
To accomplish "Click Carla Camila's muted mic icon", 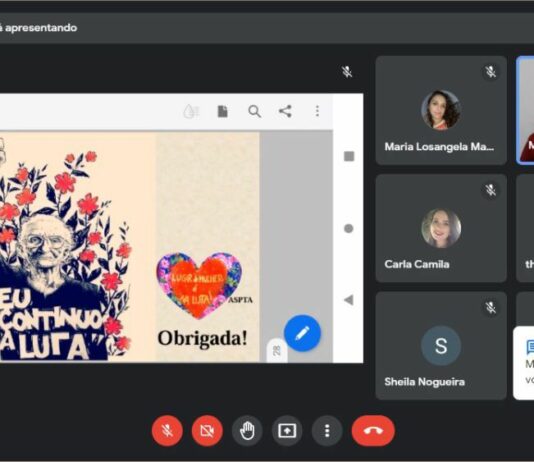I will click(490, 190).
